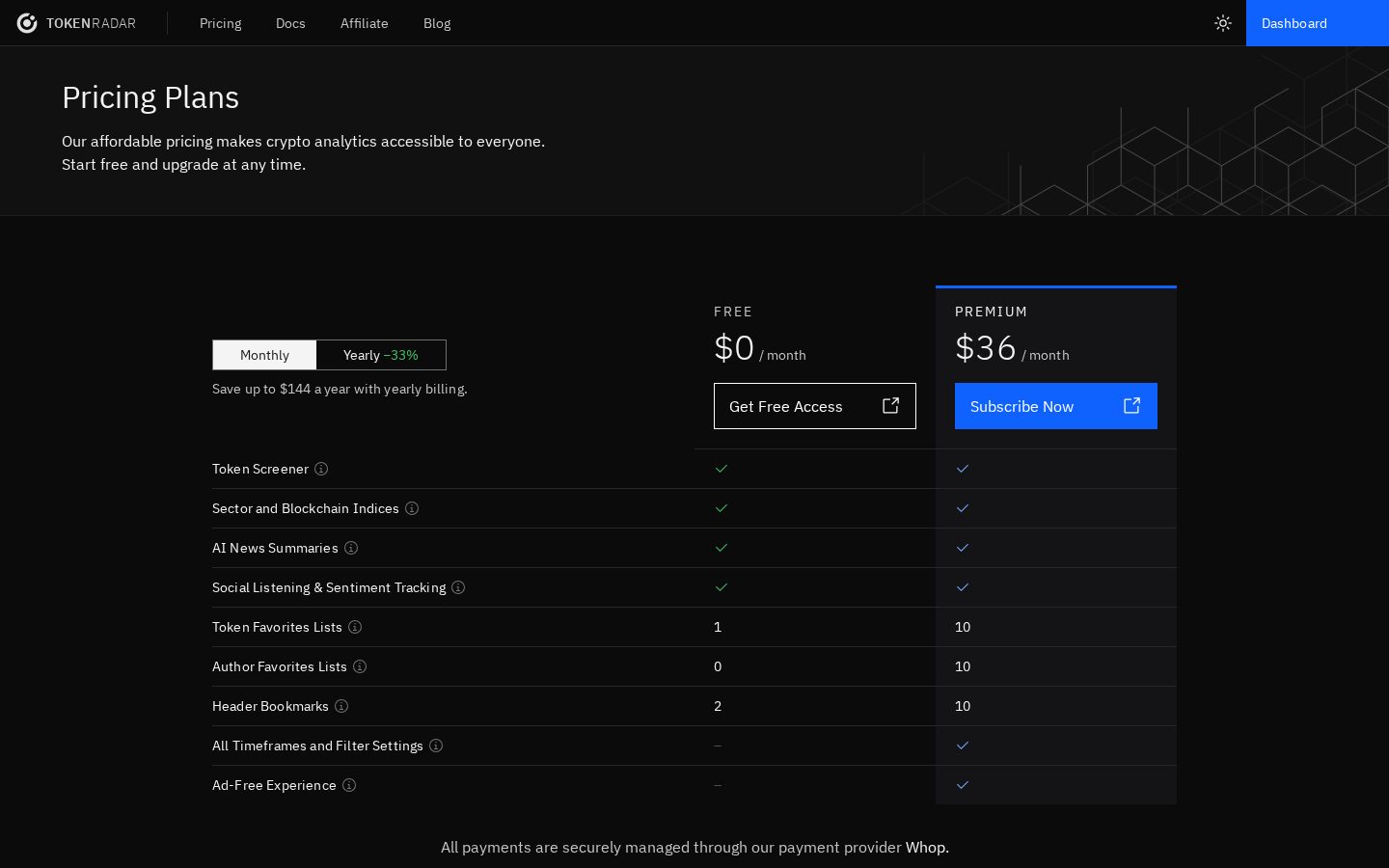Click Free checkmark for Token Screener

(x=722, y=469)
